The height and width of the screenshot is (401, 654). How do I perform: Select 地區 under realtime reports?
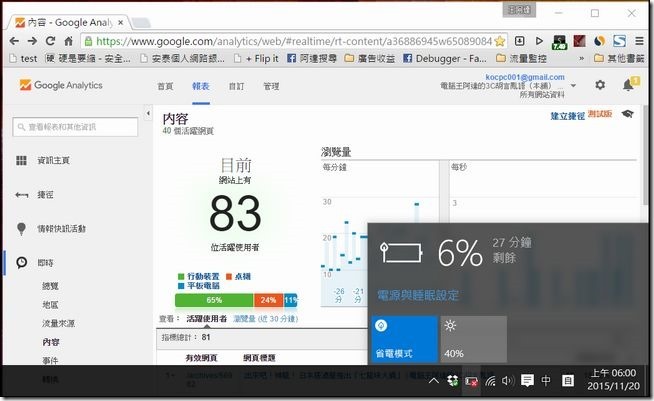coord(50,305)
